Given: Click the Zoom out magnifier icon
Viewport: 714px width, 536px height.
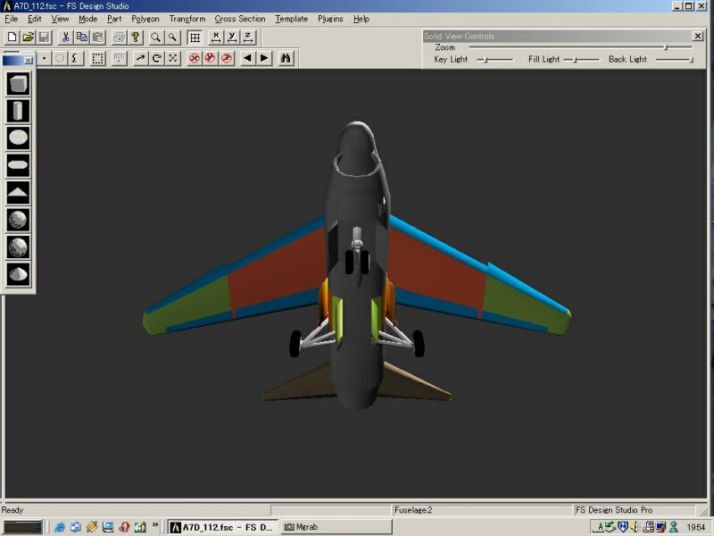Looking at the screenshot, I should [x=172, y=37].
